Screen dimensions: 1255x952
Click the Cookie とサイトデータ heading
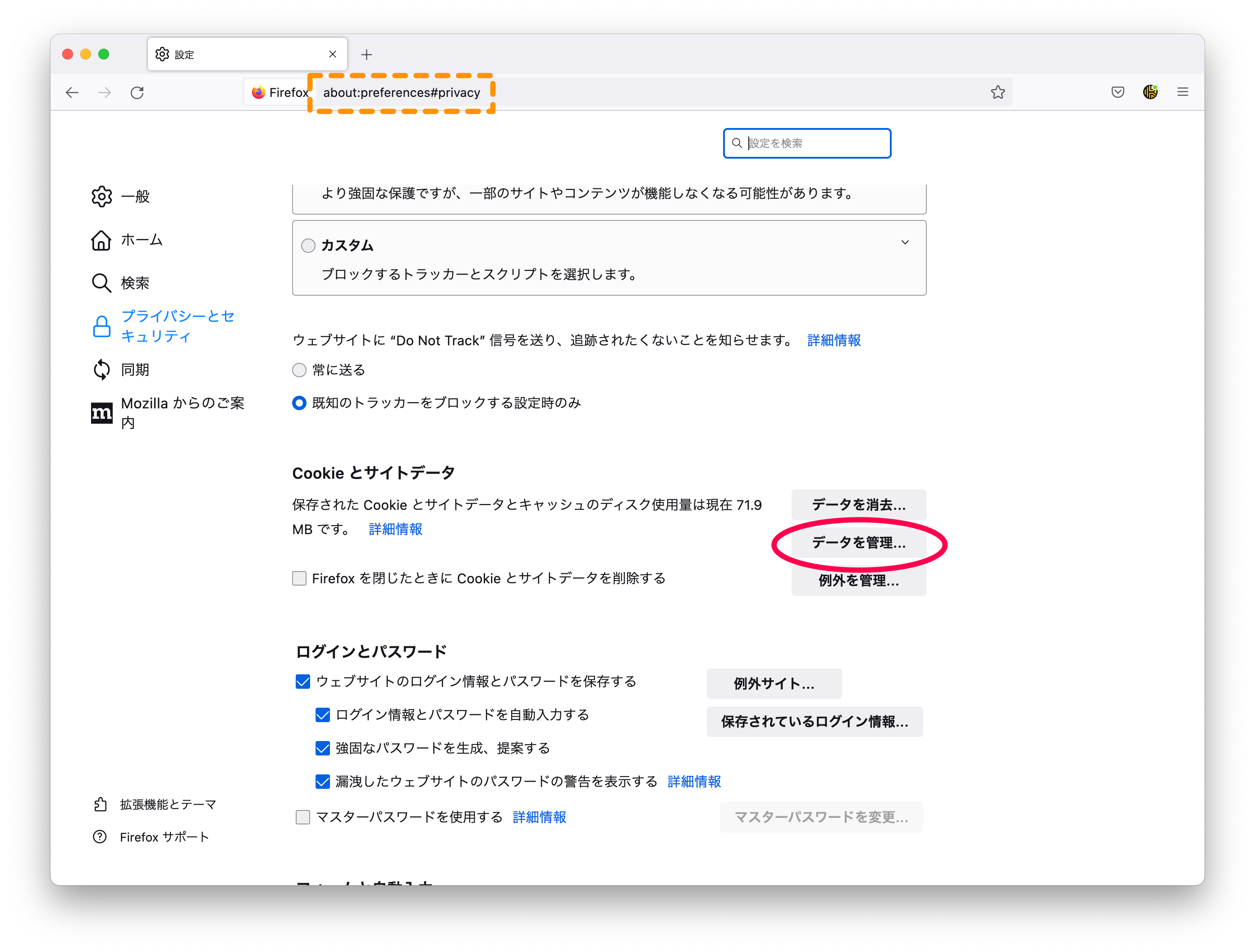pyautogui.click(x=373, y=473)
